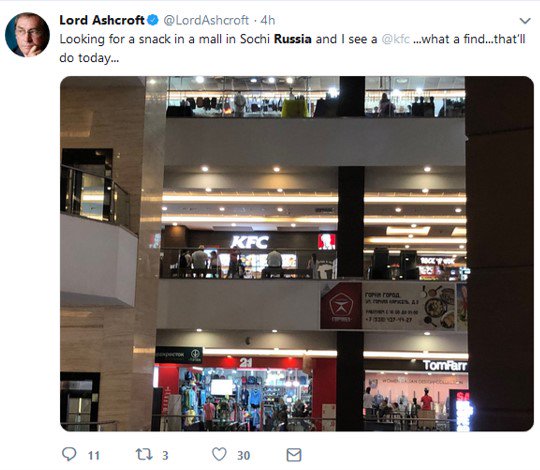
Task: Click the red restaurant banner in photo
Action: tap(341, 306)
